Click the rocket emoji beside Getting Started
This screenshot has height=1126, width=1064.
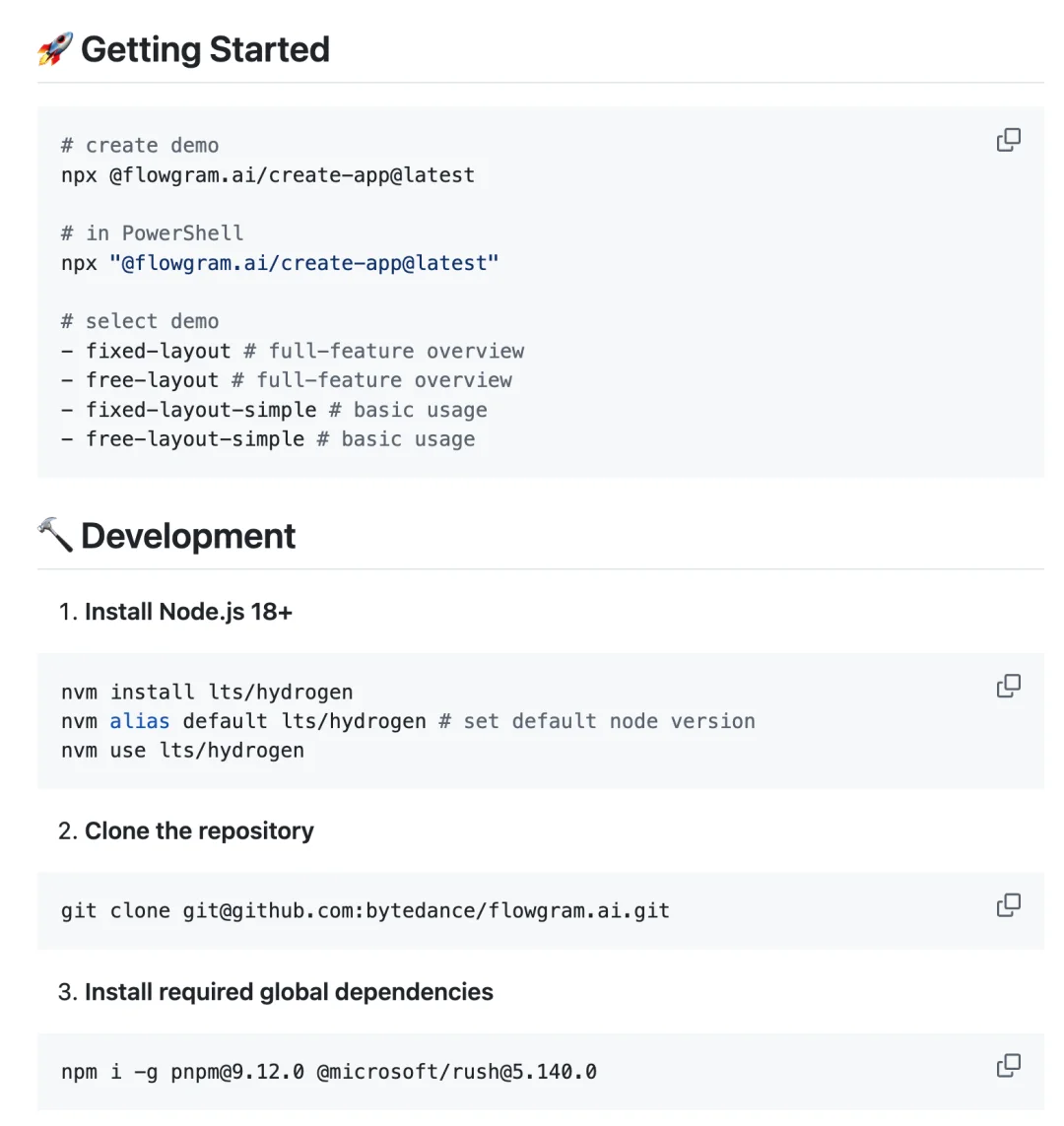pos(55,49)
